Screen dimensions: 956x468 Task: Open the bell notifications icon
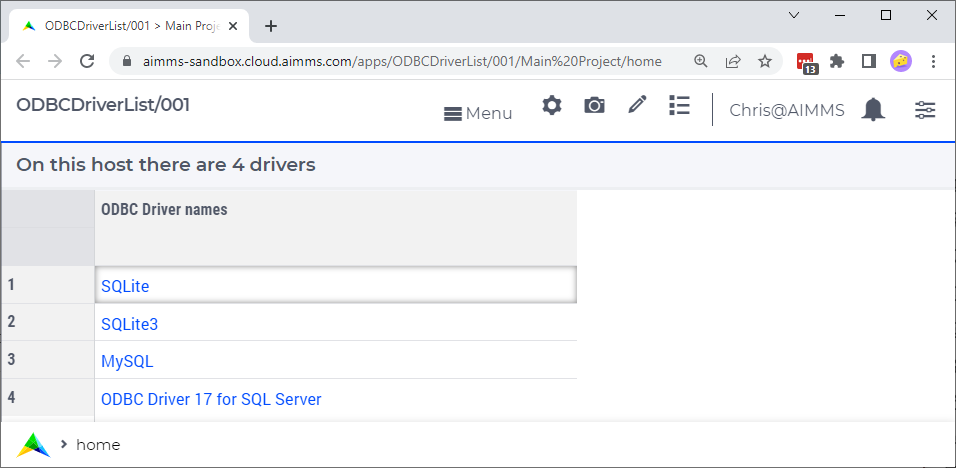point(873,110)
